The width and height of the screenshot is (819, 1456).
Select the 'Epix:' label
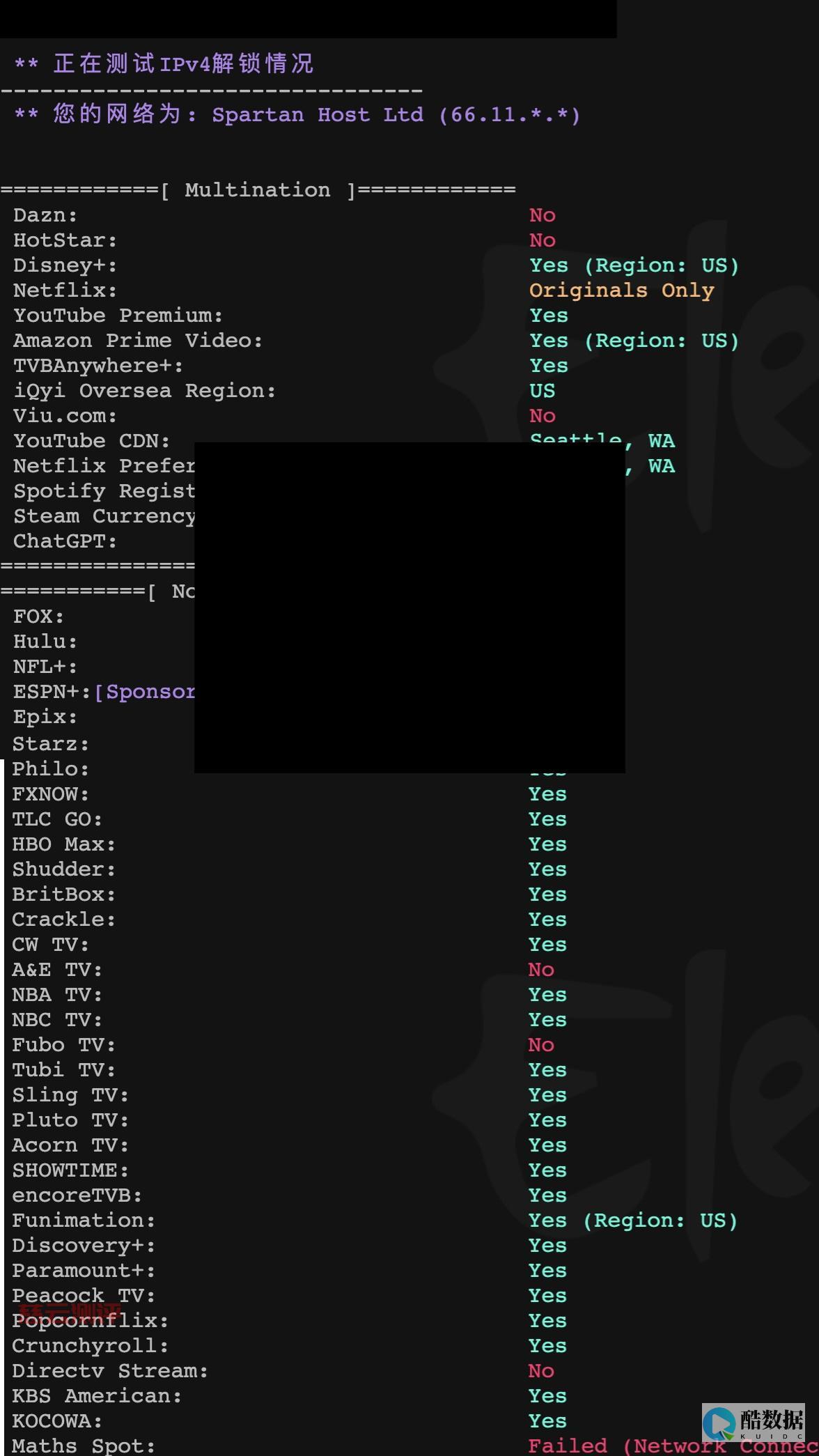[x=45, y=717]
